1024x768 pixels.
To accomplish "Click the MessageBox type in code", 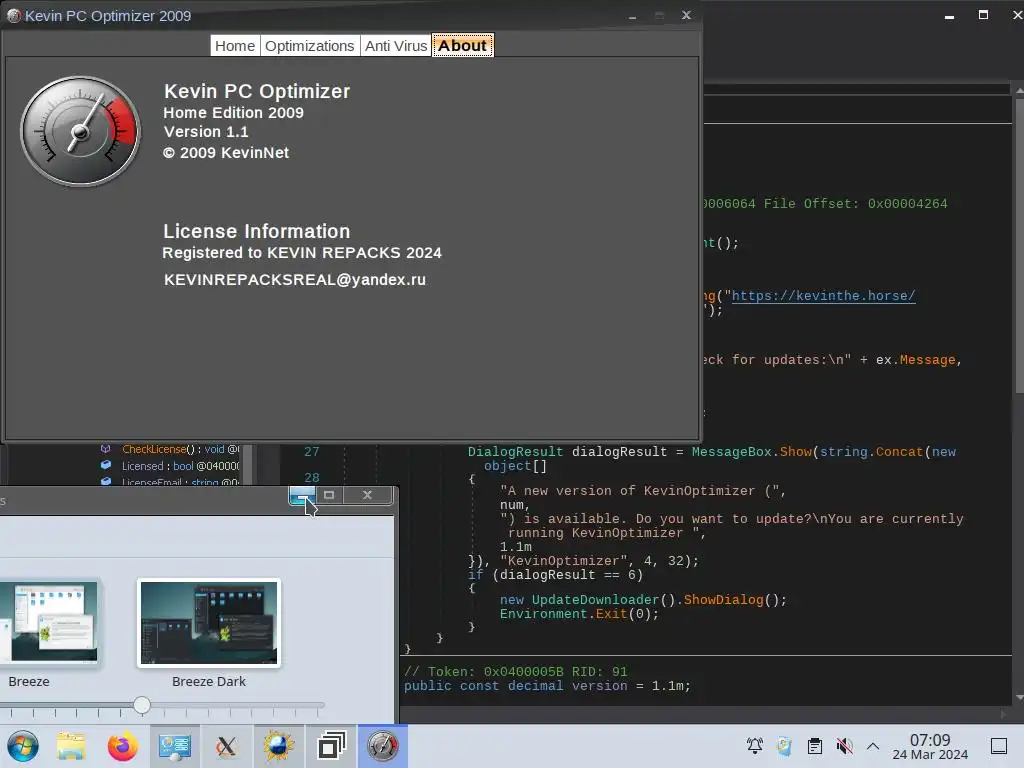I will point(731,452).
